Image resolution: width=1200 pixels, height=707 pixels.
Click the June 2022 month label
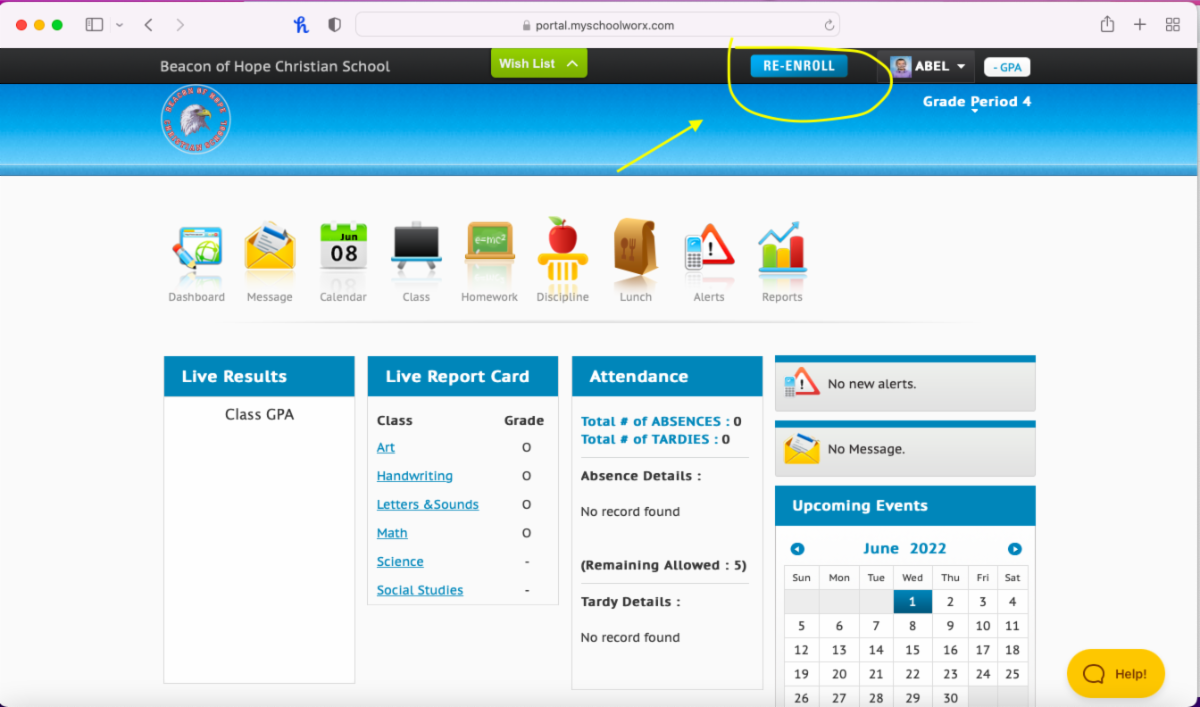(905, 549)
